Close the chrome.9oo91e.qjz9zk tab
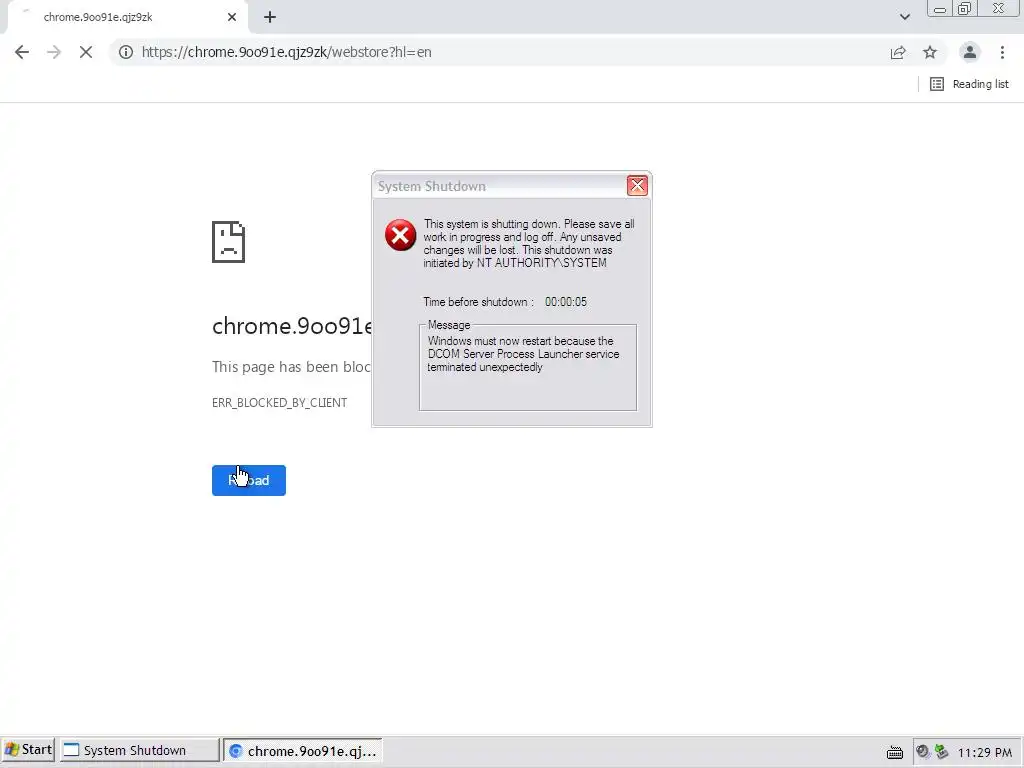 [232, 17]
